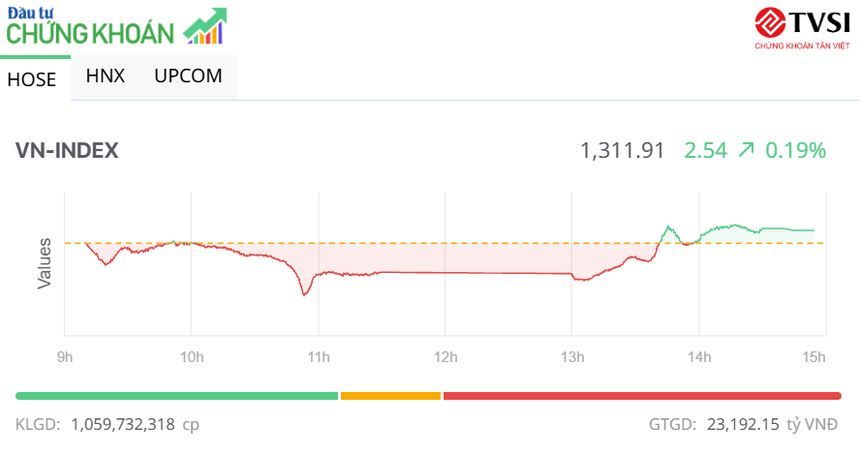Click the 13h time axis label
Screen dimensions: 860x454
(572, 357)
